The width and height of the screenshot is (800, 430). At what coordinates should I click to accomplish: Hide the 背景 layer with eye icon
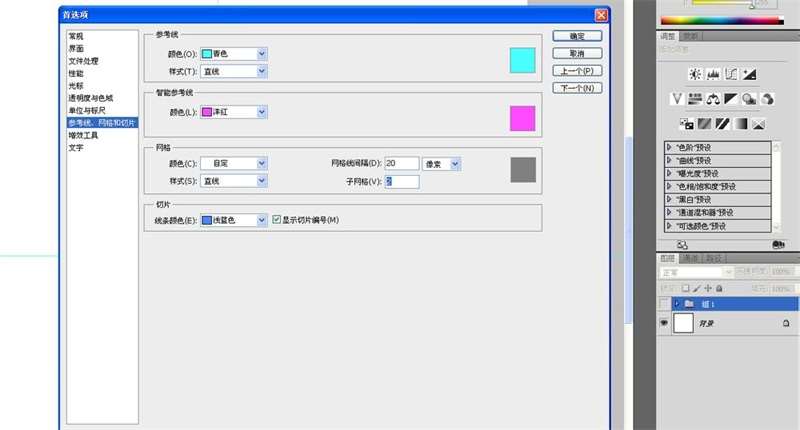664,323
